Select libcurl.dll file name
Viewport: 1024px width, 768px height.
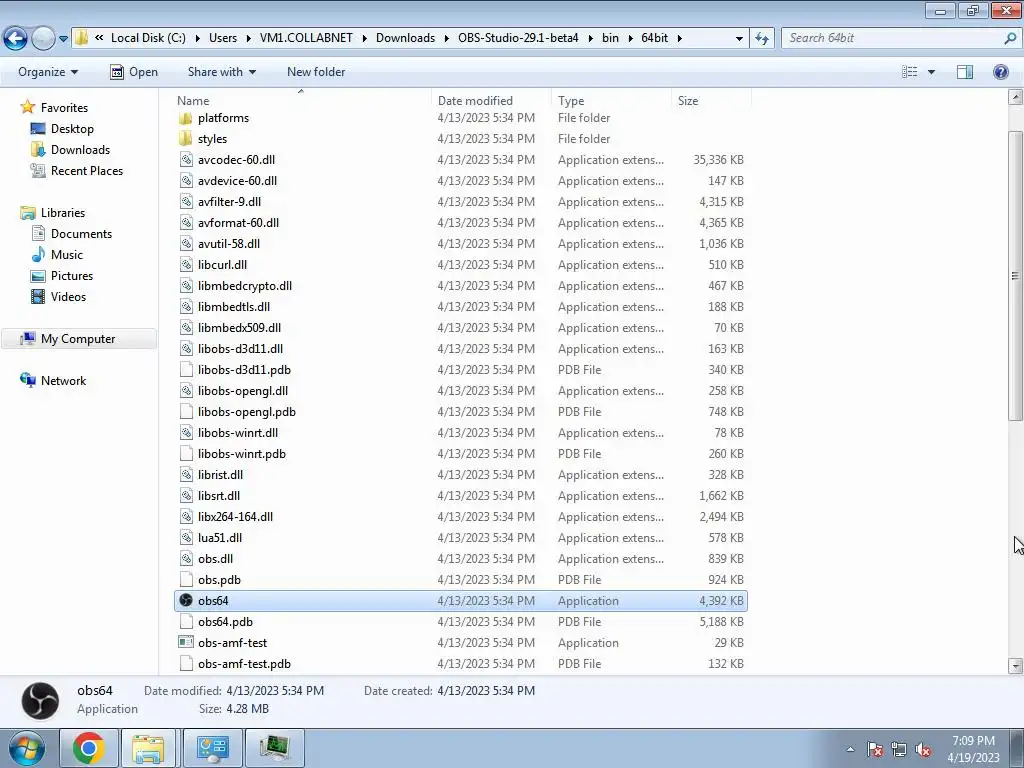222,264
